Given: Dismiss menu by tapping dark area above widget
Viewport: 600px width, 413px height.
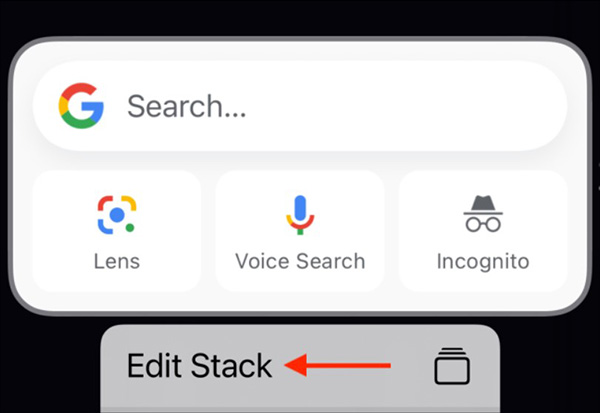Looking at the screenshot, I should pos(300,17).
